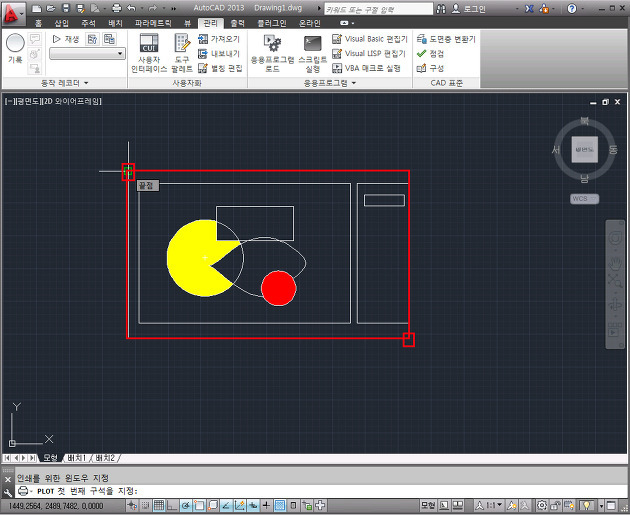Click the 로그인 sign-in button
The height and width of the screenshot is (515, 630).
(x=469, y=9)
